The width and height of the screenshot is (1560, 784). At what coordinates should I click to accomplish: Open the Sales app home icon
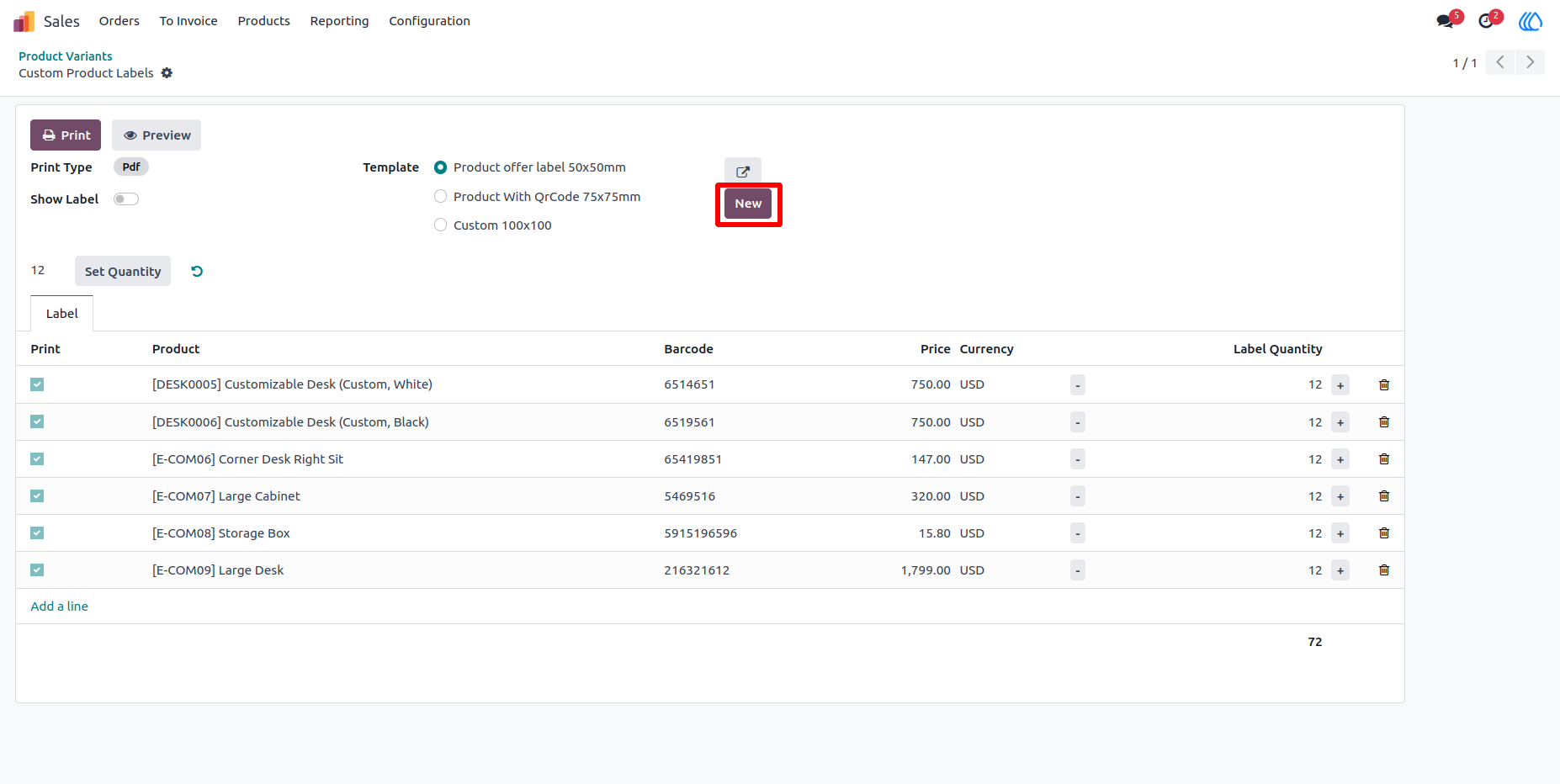click(x=24, y=21)
